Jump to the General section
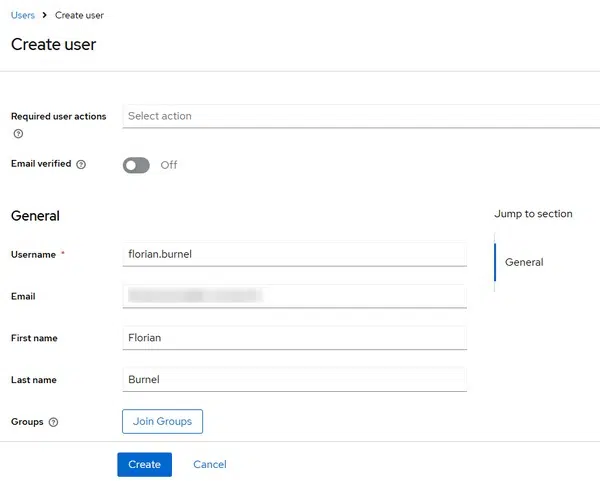 click(524, 262)
